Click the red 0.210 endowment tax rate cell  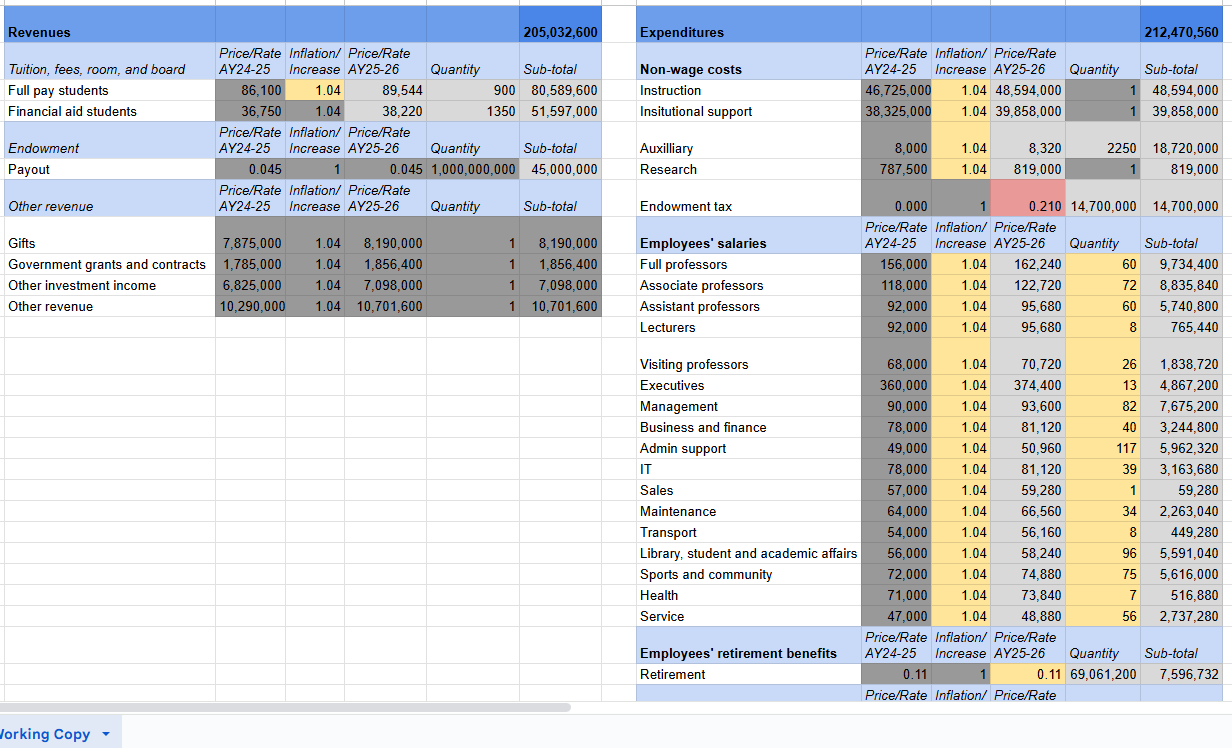(1029, 198)
